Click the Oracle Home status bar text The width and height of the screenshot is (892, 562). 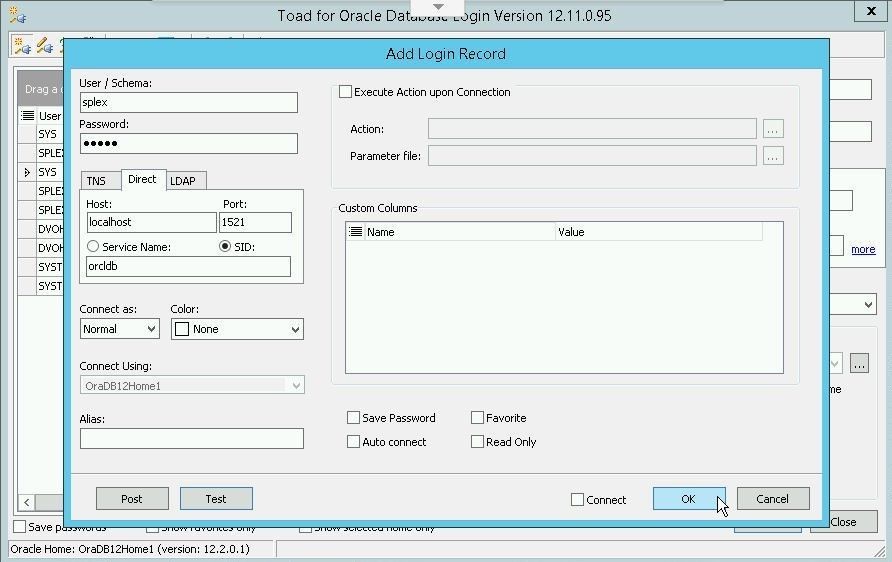click(x=130, y=549)
